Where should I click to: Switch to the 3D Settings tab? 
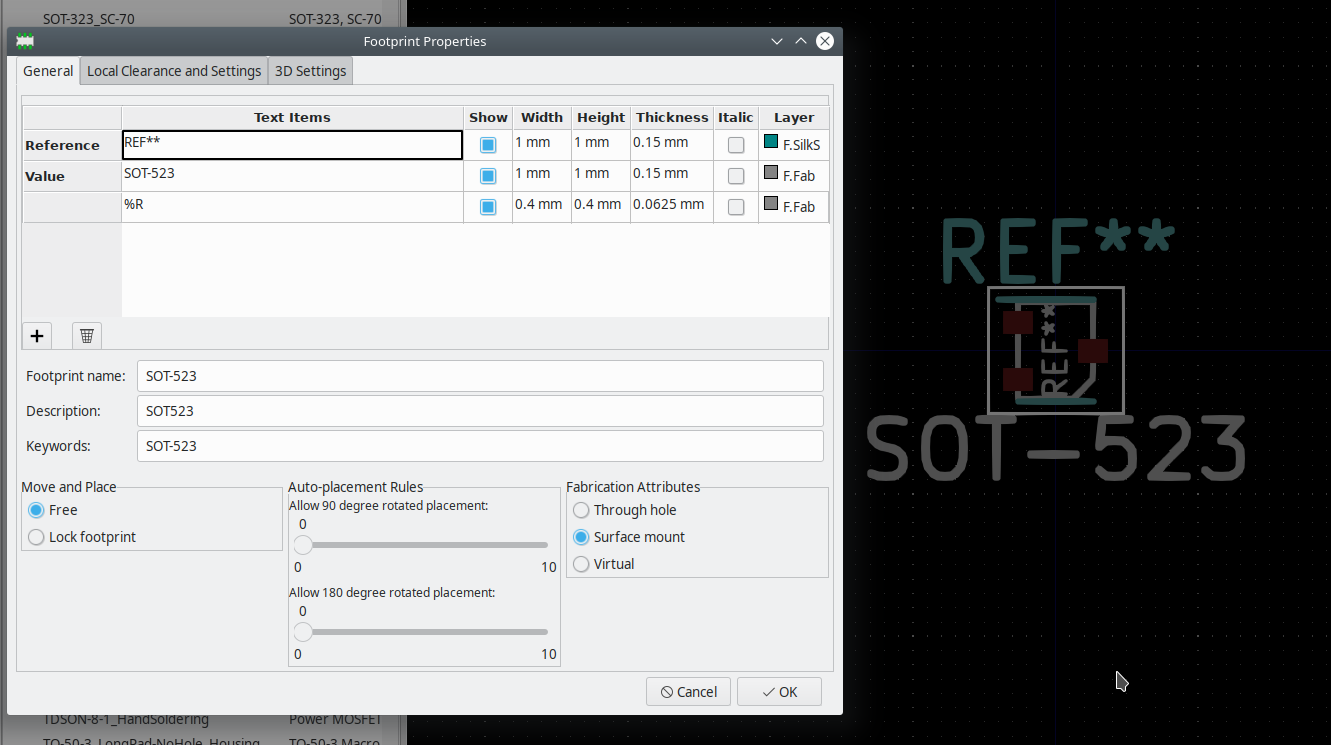[310, 70]
